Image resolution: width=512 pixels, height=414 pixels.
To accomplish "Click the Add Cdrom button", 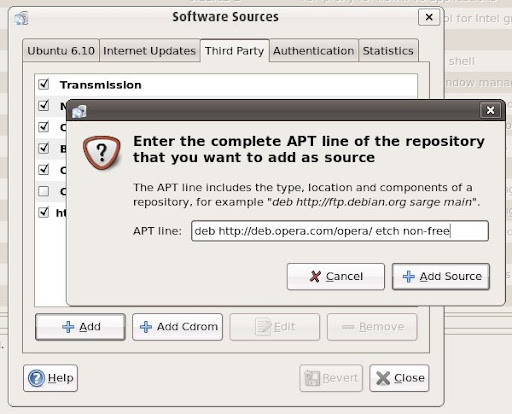I will (x=177, y=327).
